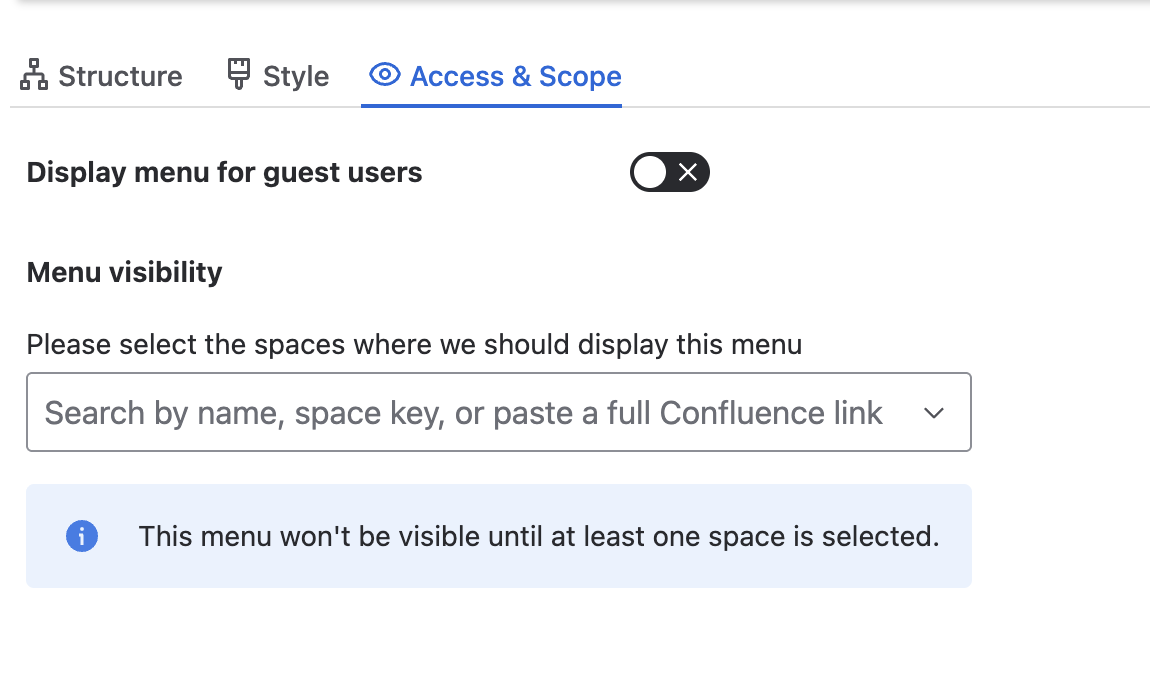This screenshot has width=1150, height=684.
Task: Expand spaces list with chevron arrow
Action: 934,413
